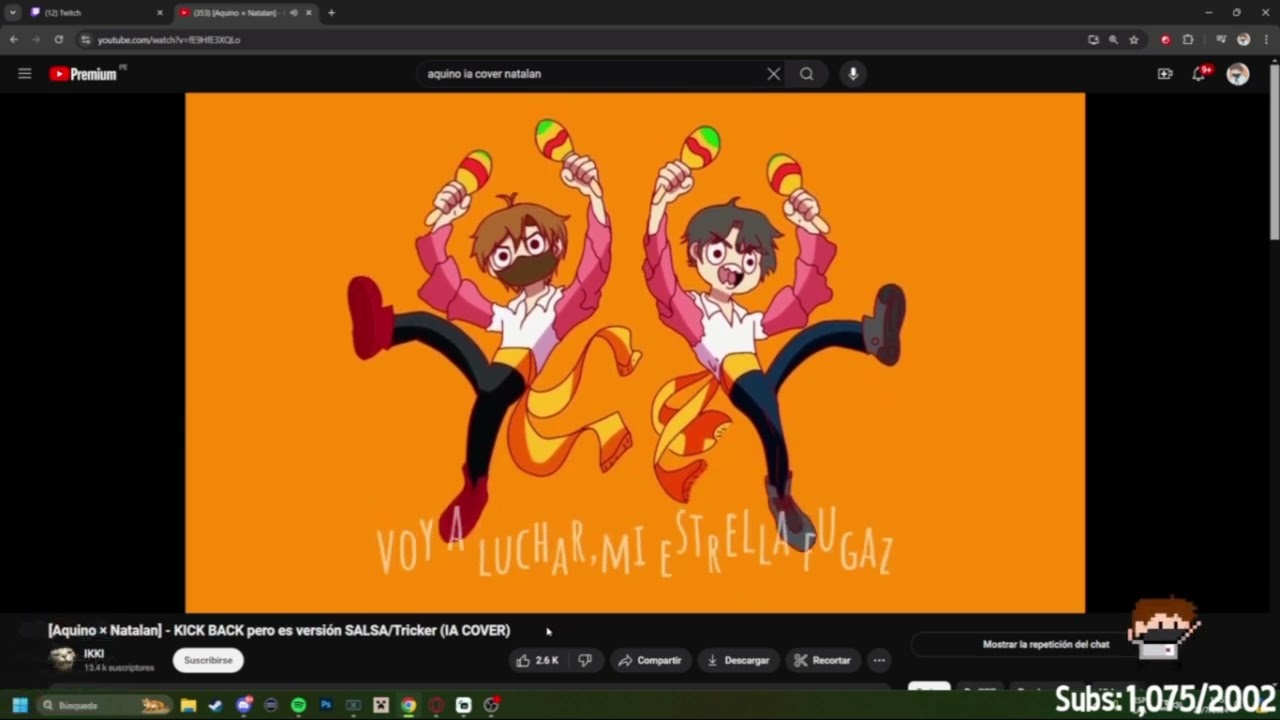Open the IKKI channel name
The width and height of the screenshot is (1280, 720).
tap(94, 654)
